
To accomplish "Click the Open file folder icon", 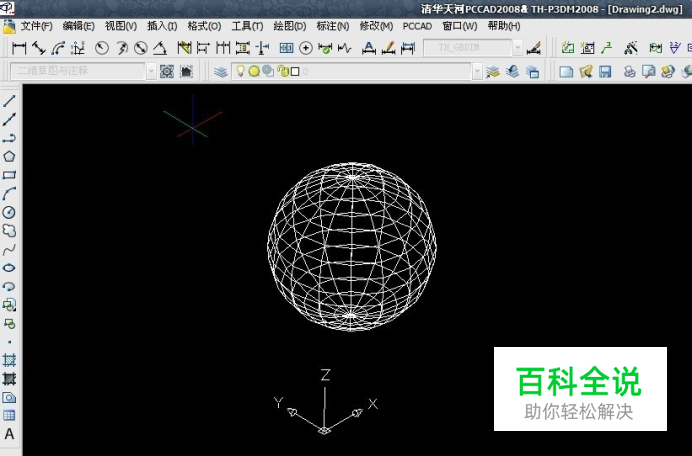I will point(586,72).
